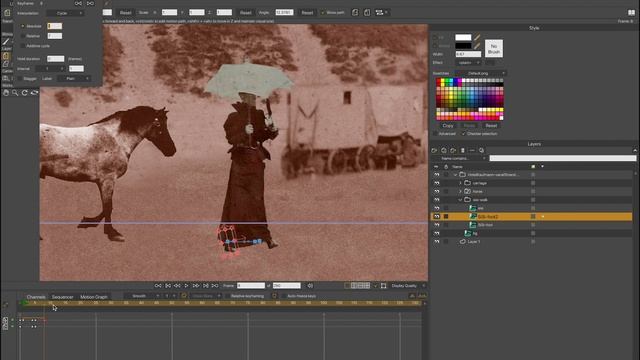
Task: Open the Label Plain dropdown
Action: pyautogui.click(x=73, y=78)
